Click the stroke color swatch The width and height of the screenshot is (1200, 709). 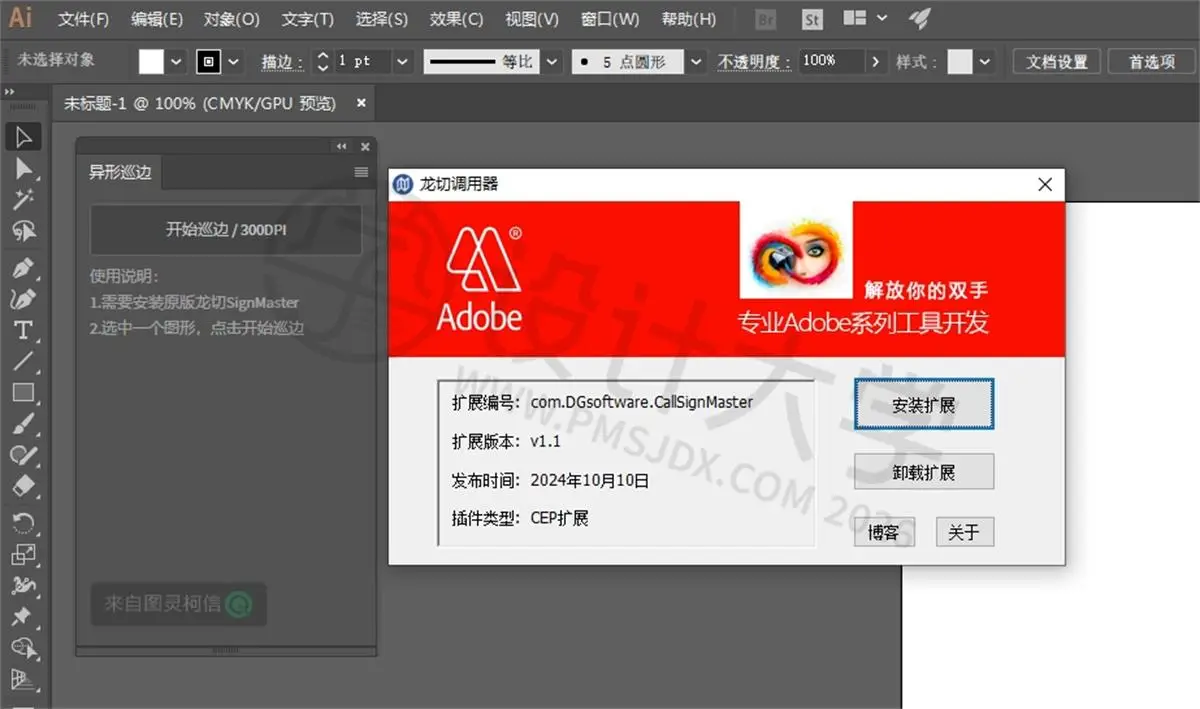pyautogui.click(x=208, y=61)
